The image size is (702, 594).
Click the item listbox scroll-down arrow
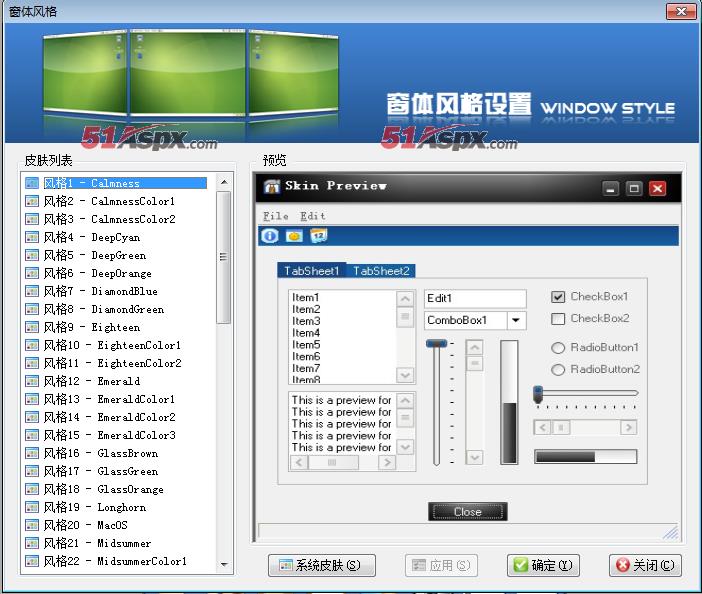point(405,375)
